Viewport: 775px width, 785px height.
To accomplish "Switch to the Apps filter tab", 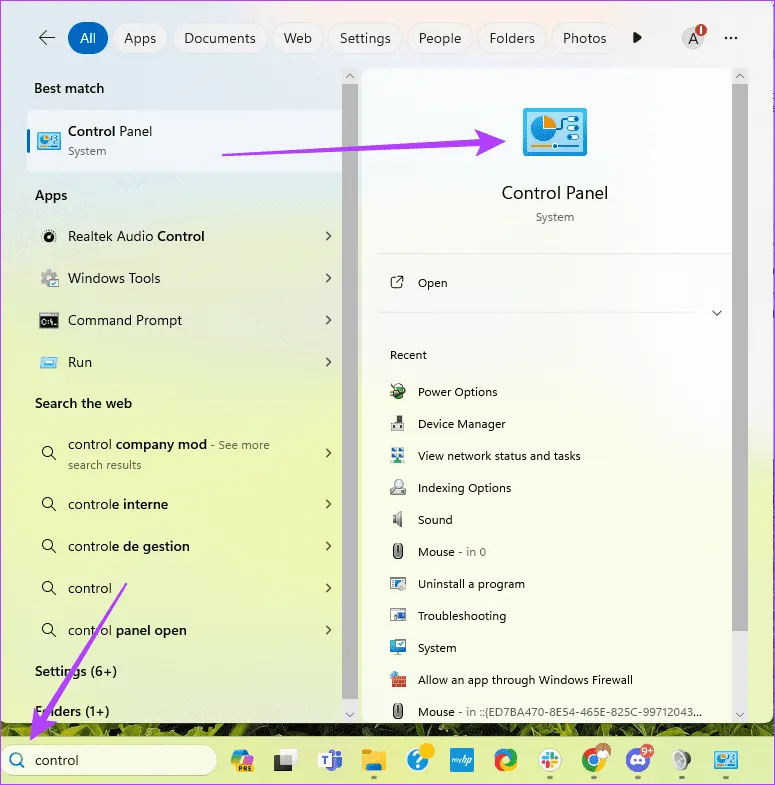I will pos(140,38).
